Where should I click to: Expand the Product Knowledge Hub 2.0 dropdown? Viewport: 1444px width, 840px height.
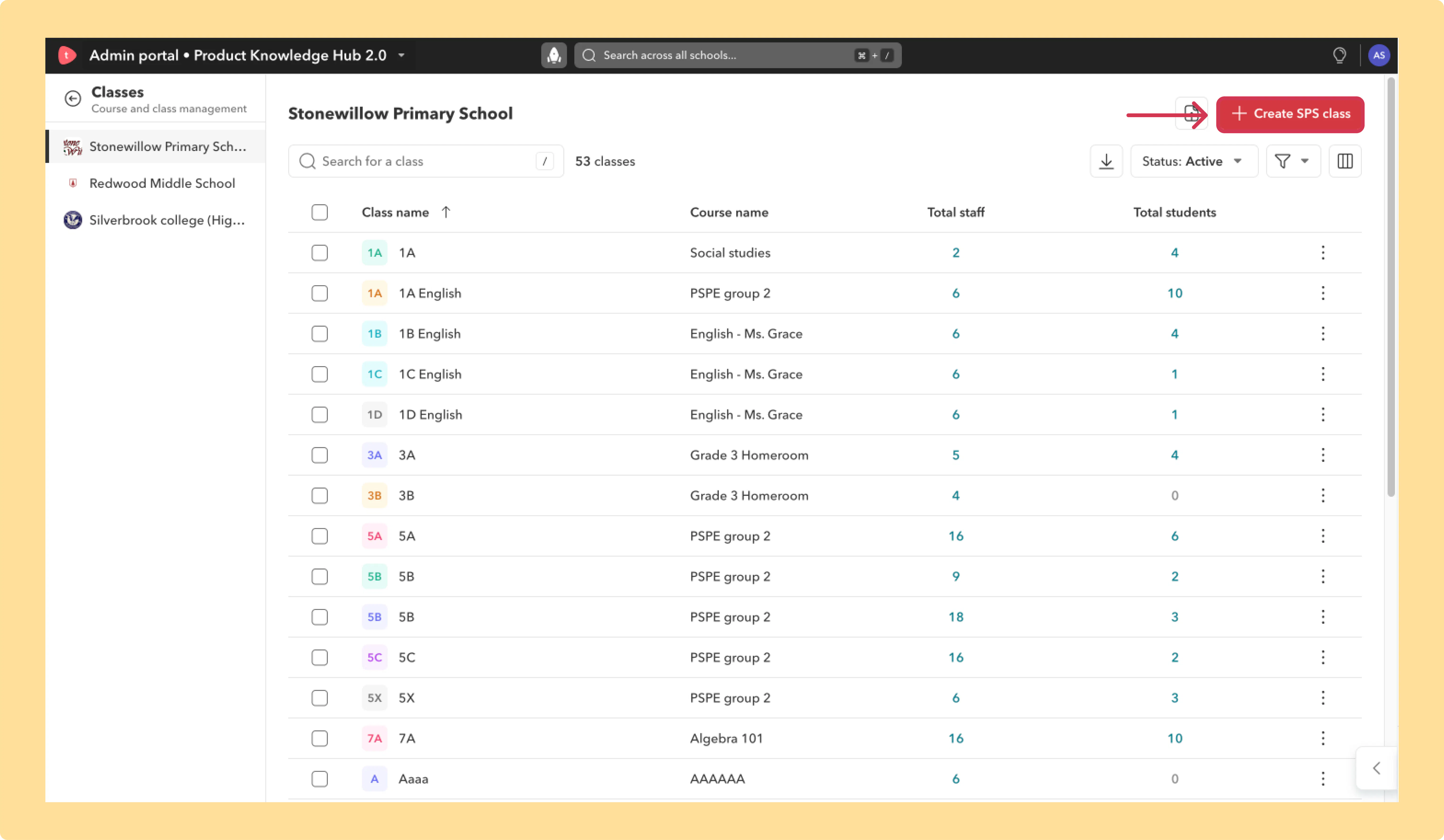pyautogui.click(x=402, y=56)
